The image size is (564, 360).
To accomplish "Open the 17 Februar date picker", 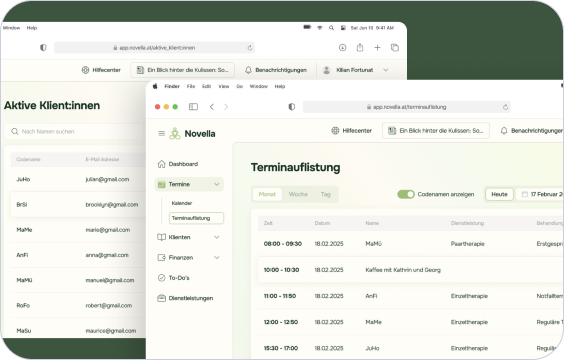I will tap(540, 194).
